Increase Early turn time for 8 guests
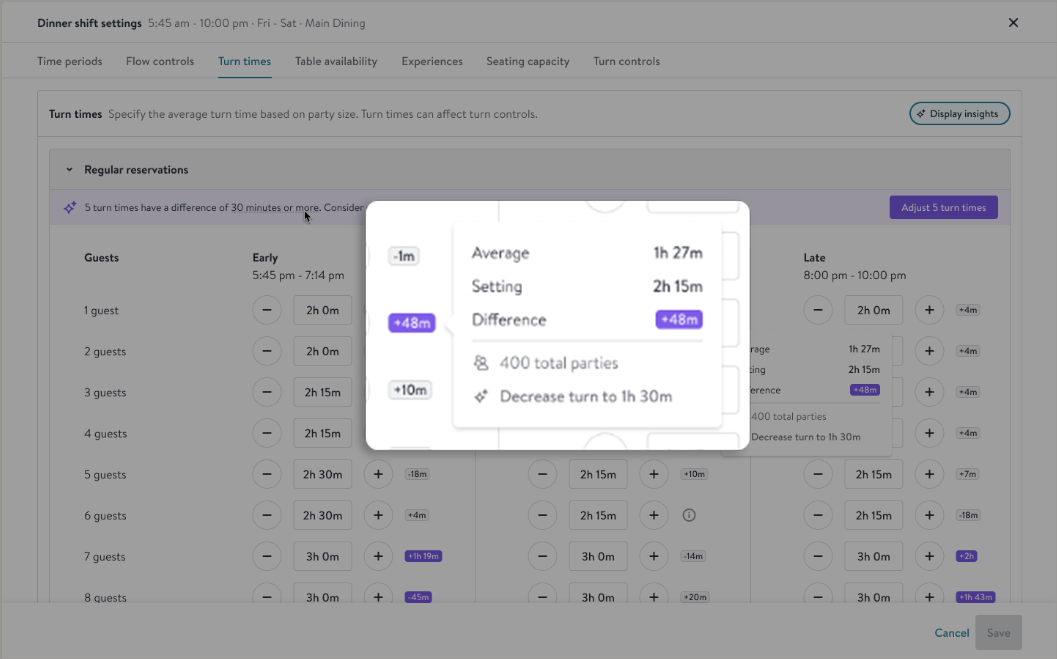This screenshot has width=1057, height=659. [x=378, y=597]
